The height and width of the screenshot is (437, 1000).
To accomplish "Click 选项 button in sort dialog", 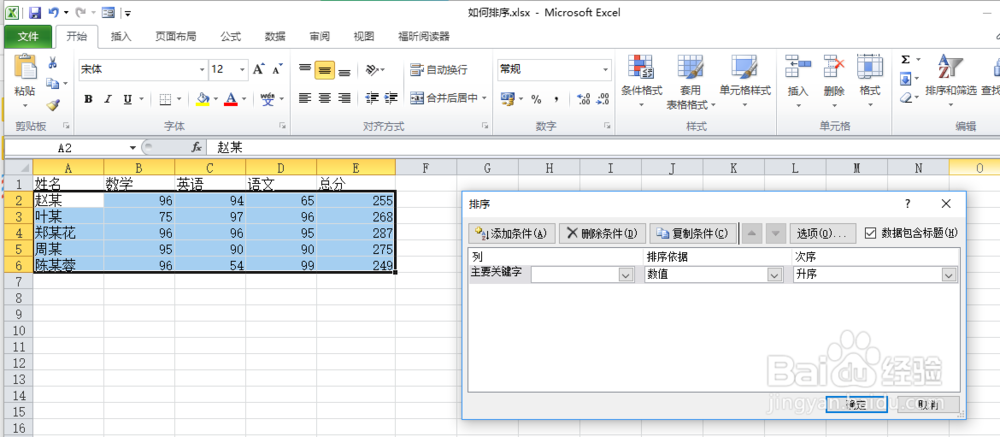I will [x=822, y=233].
